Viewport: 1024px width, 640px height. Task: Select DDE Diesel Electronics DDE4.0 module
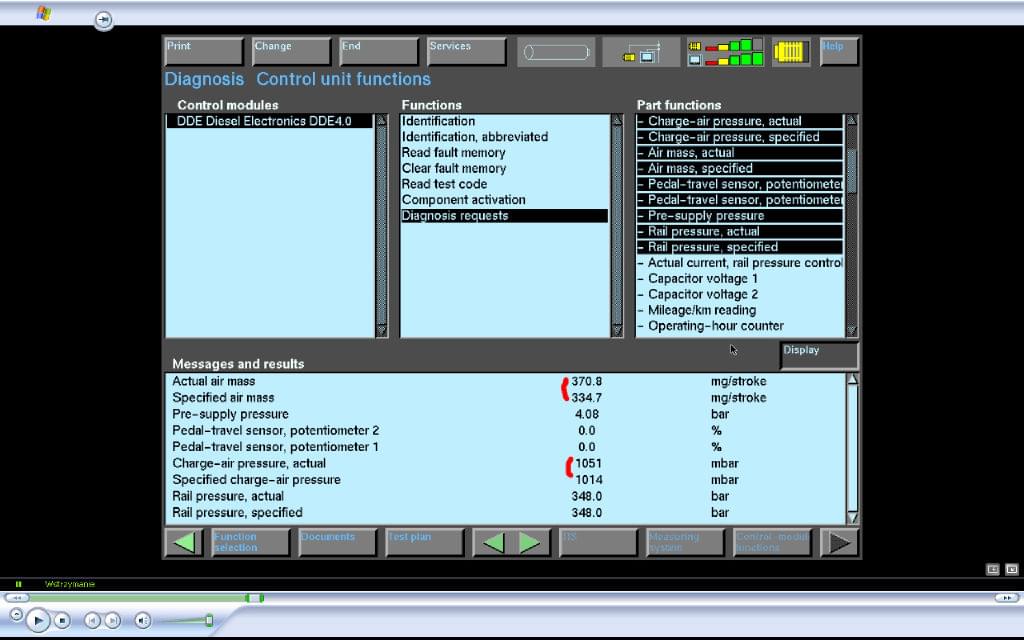click(269, 121)
